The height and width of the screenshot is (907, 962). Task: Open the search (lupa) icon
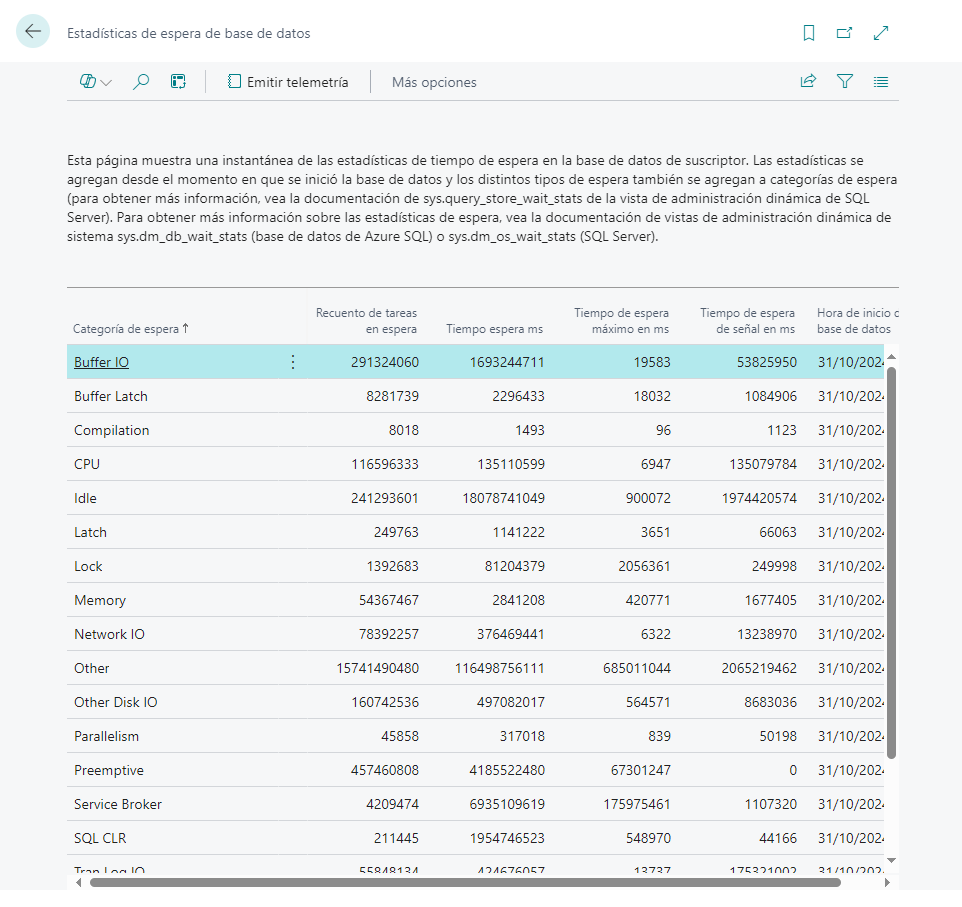pos(140,81)
